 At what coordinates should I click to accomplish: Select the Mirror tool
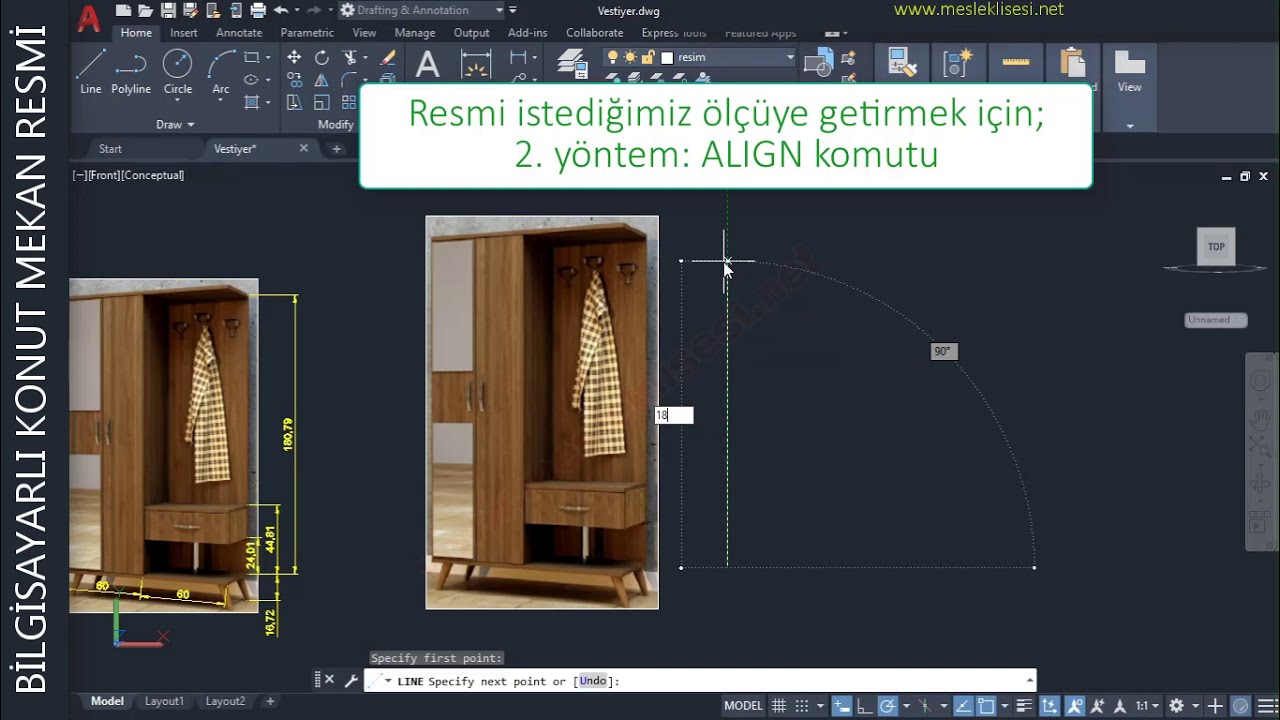coord(321,80)
